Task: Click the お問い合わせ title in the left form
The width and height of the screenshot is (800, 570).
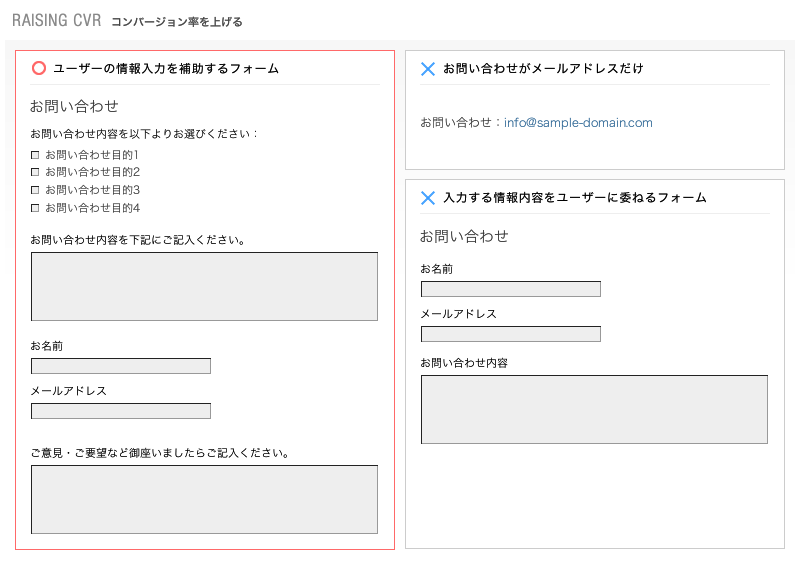Action: 74,106
